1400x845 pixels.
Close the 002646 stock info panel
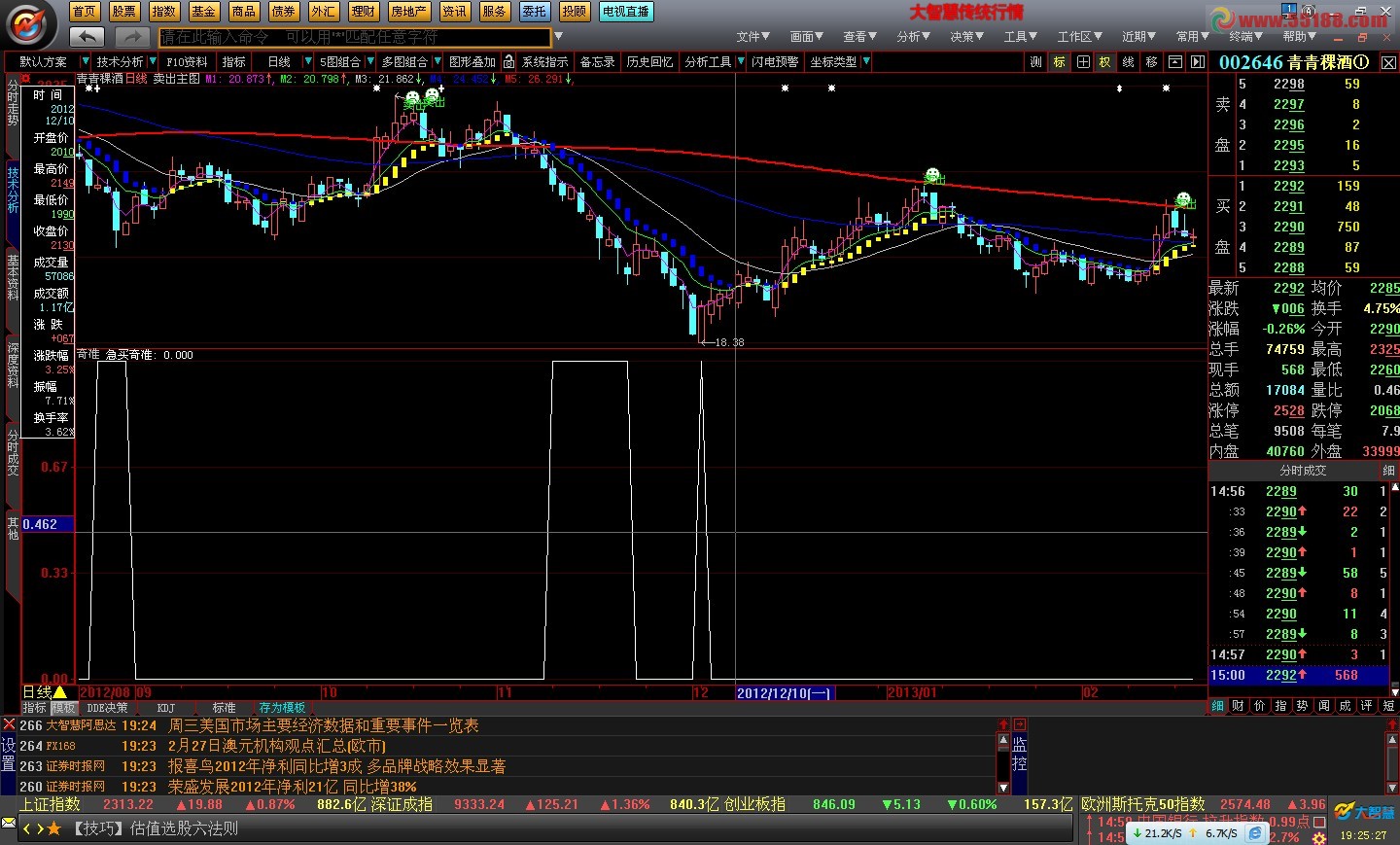[x=1388, y=62]
